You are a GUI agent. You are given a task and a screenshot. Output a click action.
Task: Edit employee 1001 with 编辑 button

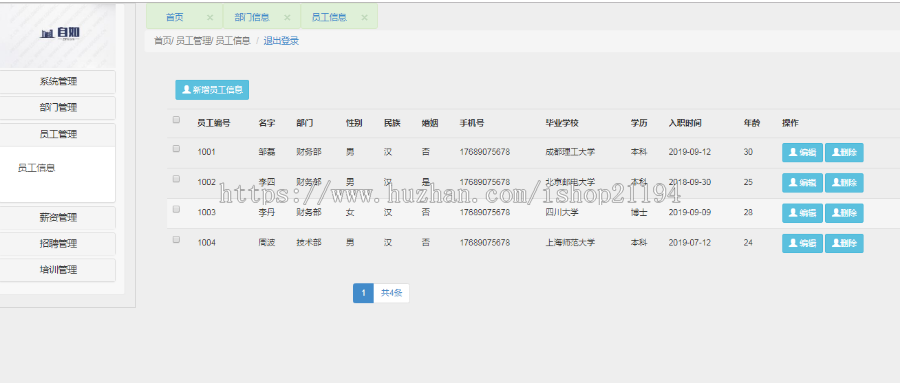[x=802, y=153]
